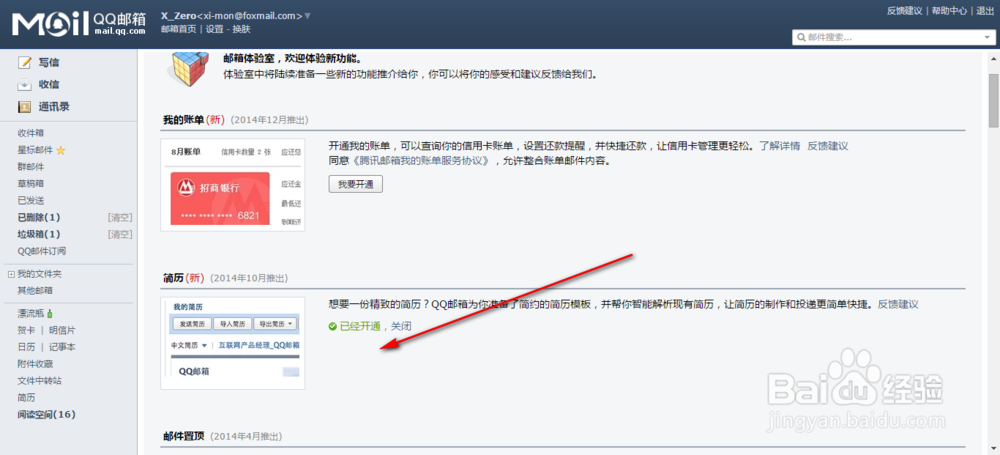Image resolution: width=1000 pixels, height=455 pixels.
Task: Open the 草稿箱 drafts folder
Action: pos(31,184)
